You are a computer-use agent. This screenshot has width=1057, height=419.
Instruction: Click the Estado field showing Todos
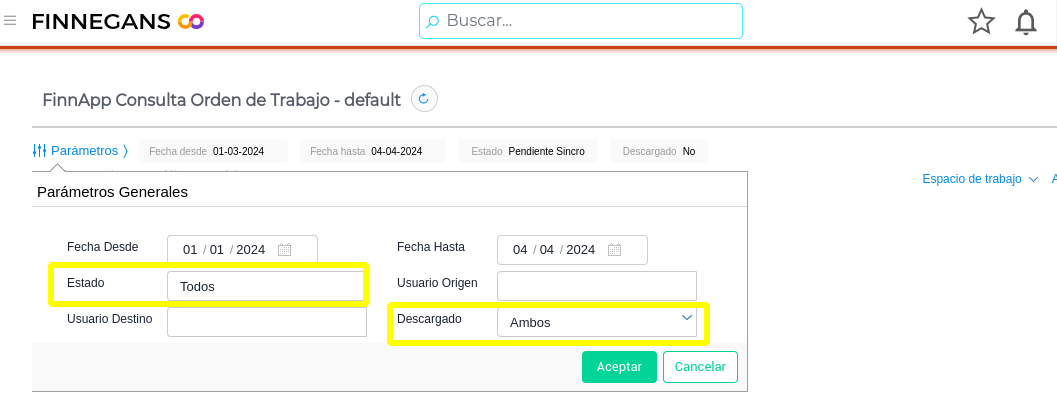(265, 286)
